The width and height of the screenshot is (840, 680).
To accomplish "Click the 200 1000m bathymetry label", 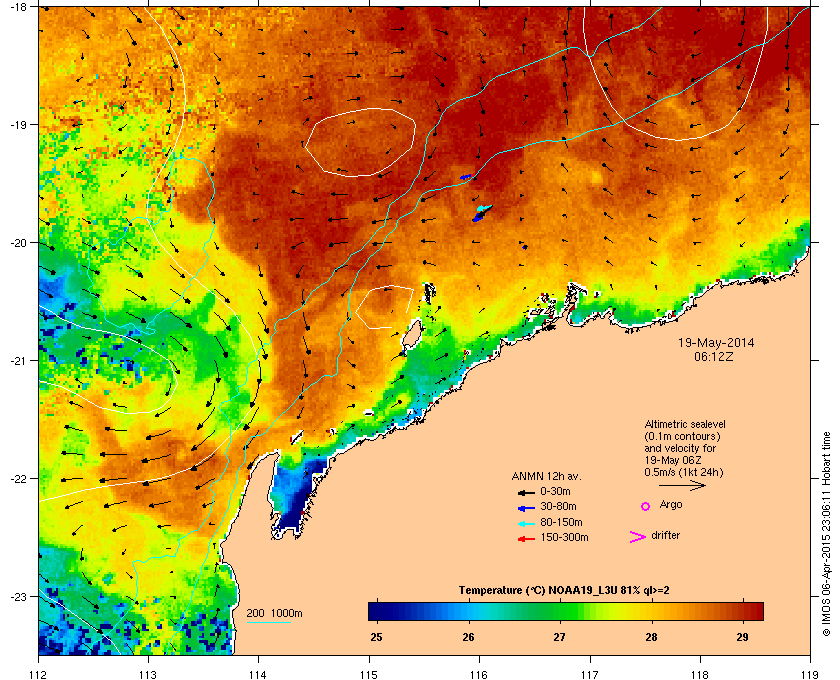I will [x=274, y=613].
